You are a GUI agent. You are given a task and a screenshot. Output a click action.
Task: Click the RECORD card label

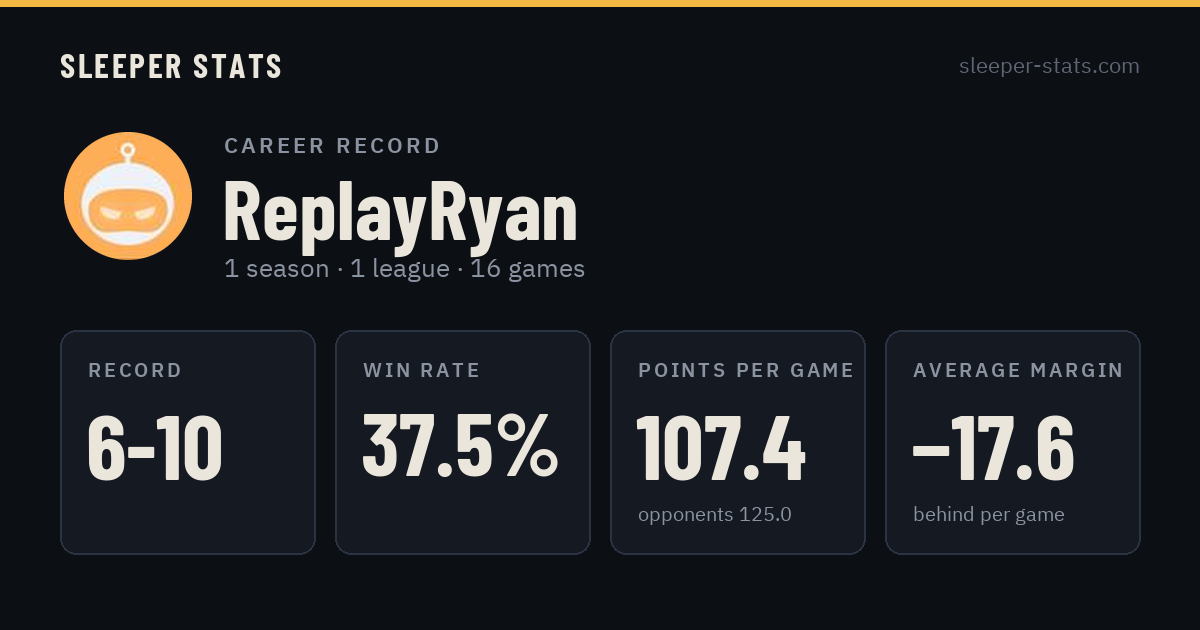point(135,371)
